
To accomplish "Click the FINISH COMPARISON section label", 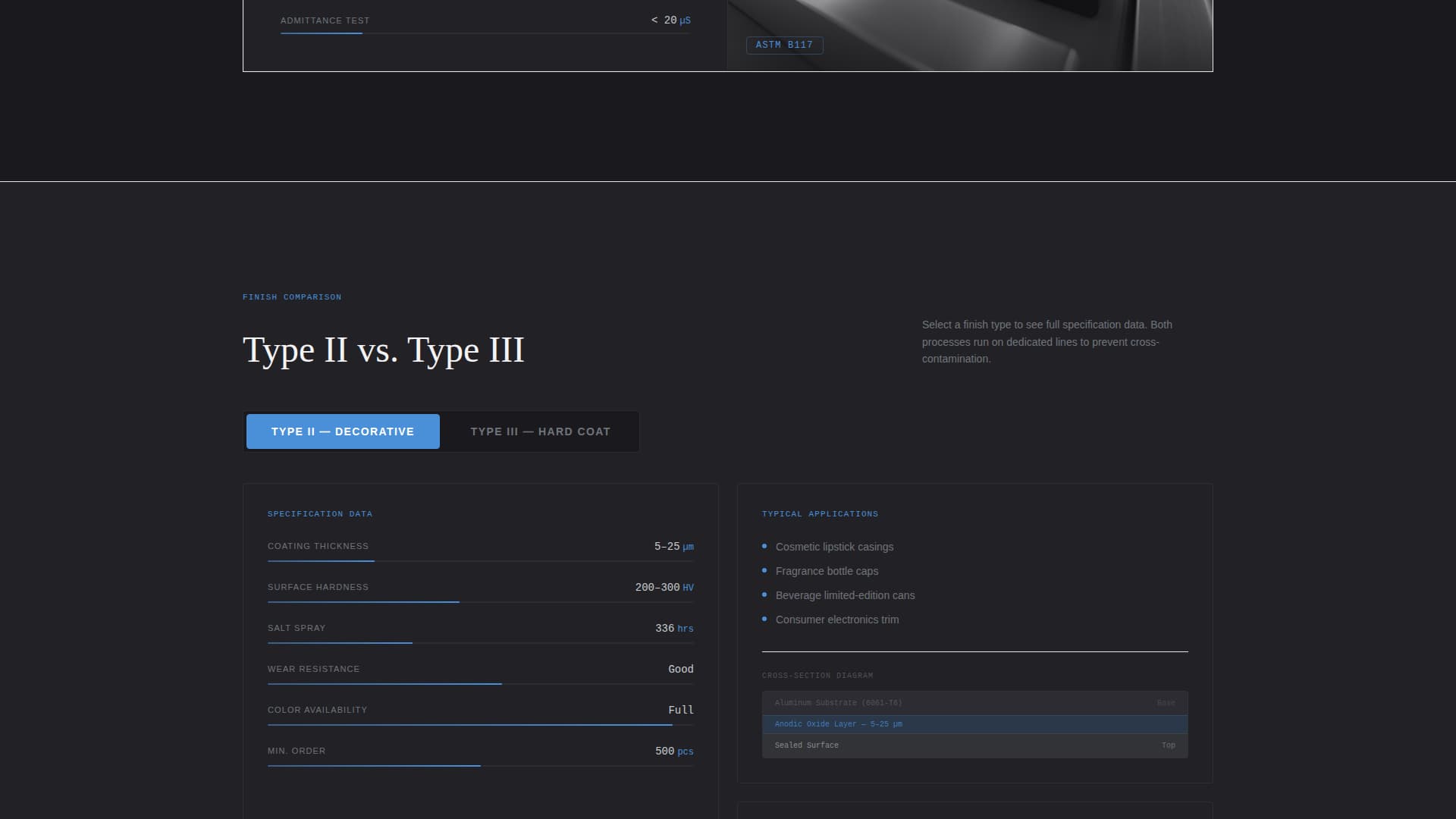I will coord(291,297).
